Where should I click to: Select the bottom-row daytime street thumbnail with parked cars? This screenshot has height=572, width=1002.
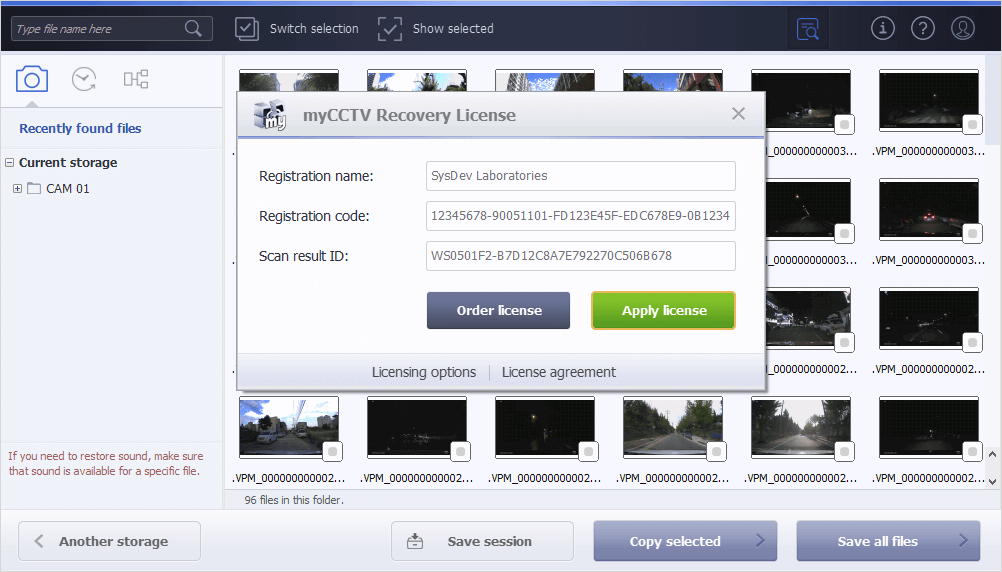289,426
